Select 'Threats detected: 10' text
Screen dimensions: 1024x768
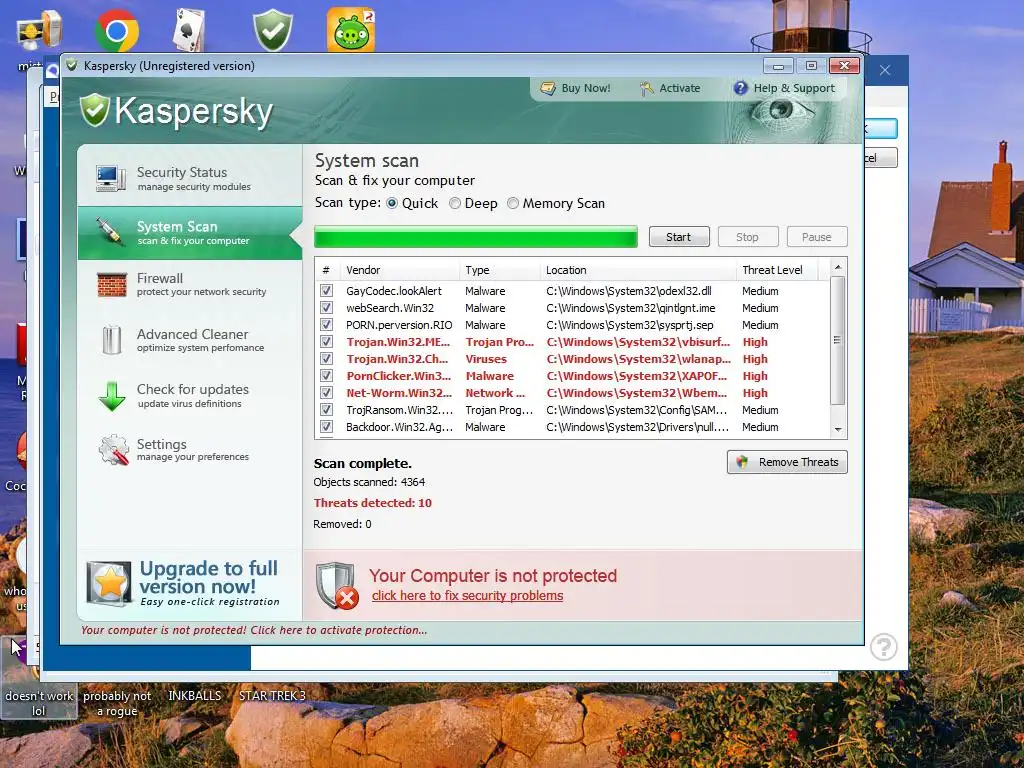click(x=372, y=503)
